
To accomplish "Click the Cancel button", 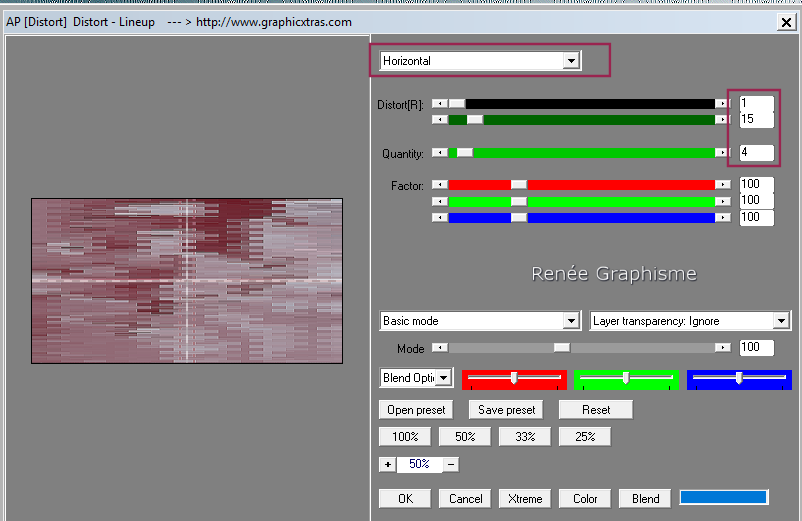I will (465, 499).
